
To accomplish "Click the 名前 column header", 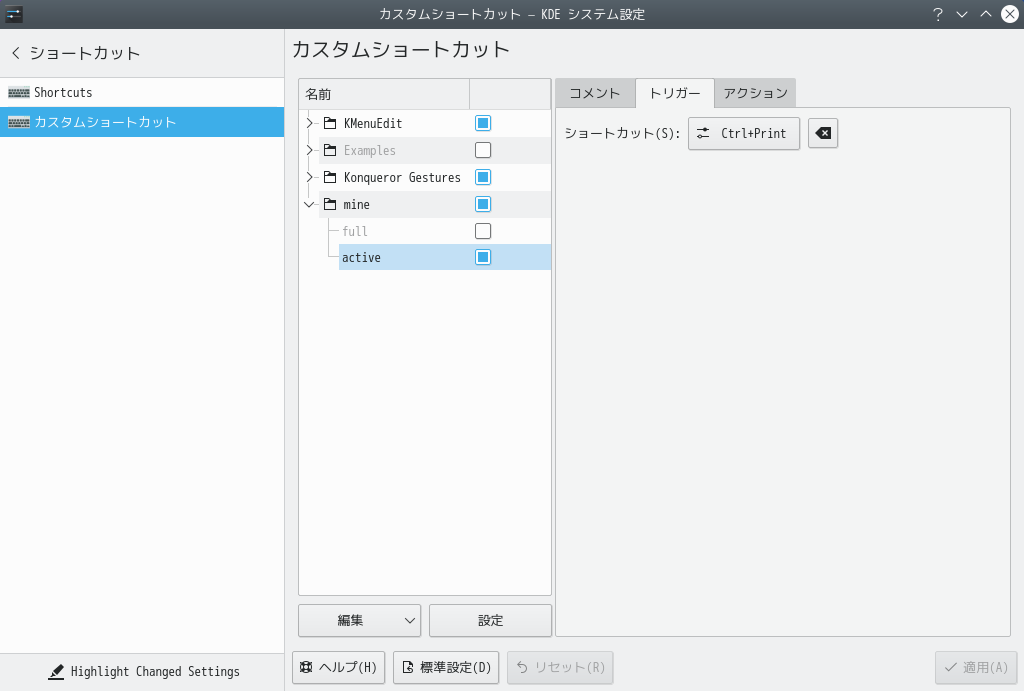I will pyautogui.click(x=384, y=94).
